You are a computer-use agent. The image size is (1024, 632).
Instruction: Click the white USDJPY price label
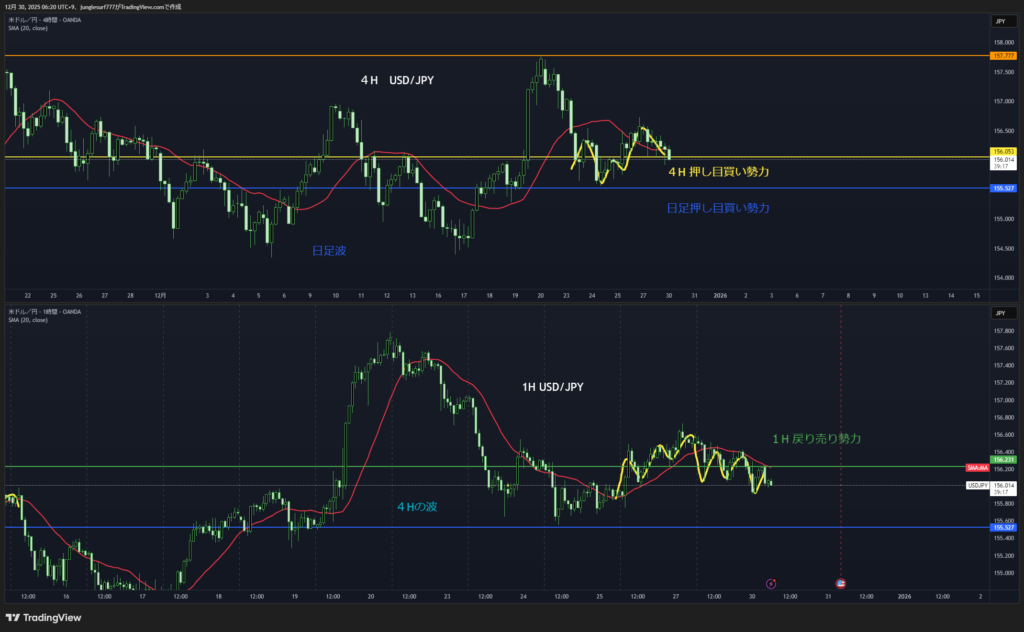[x=977, y=485]
